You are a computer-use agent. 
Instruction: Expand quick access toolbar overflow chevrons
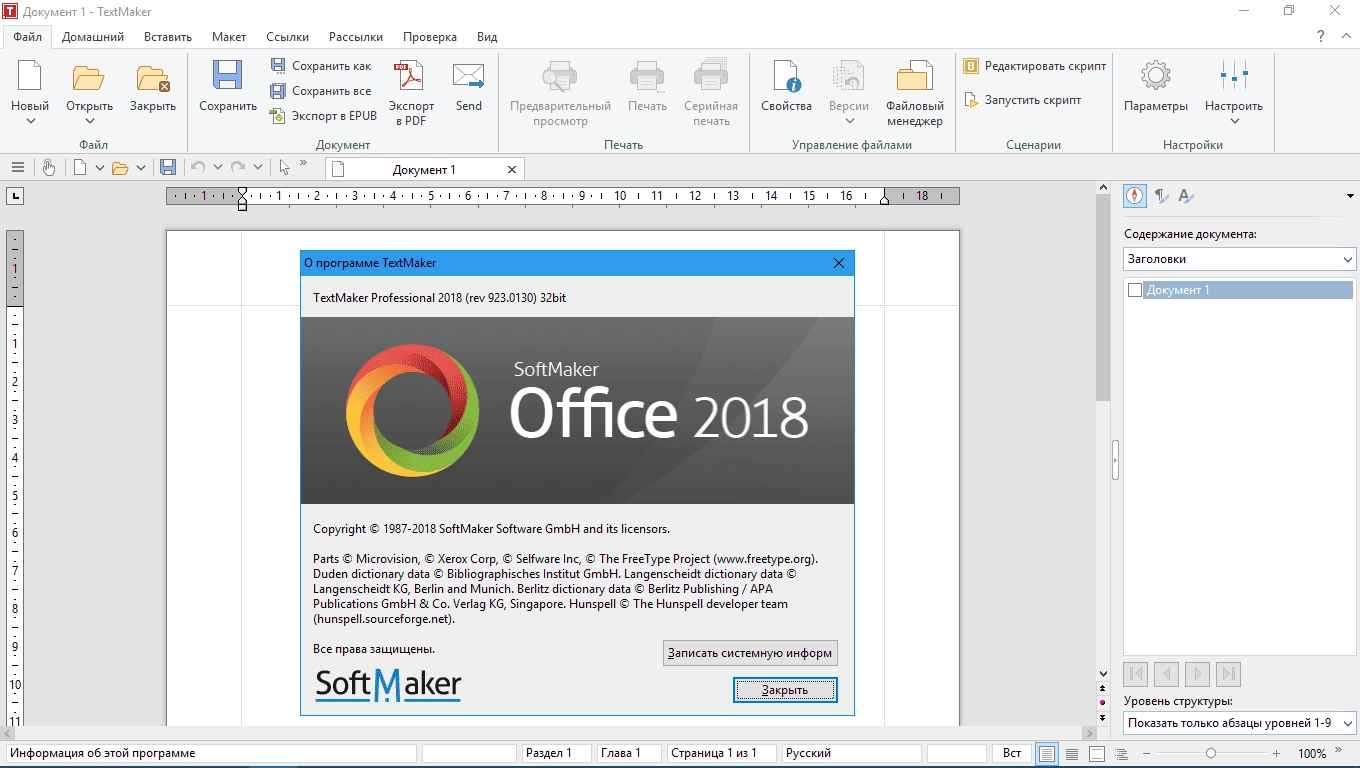pos(304,163)
